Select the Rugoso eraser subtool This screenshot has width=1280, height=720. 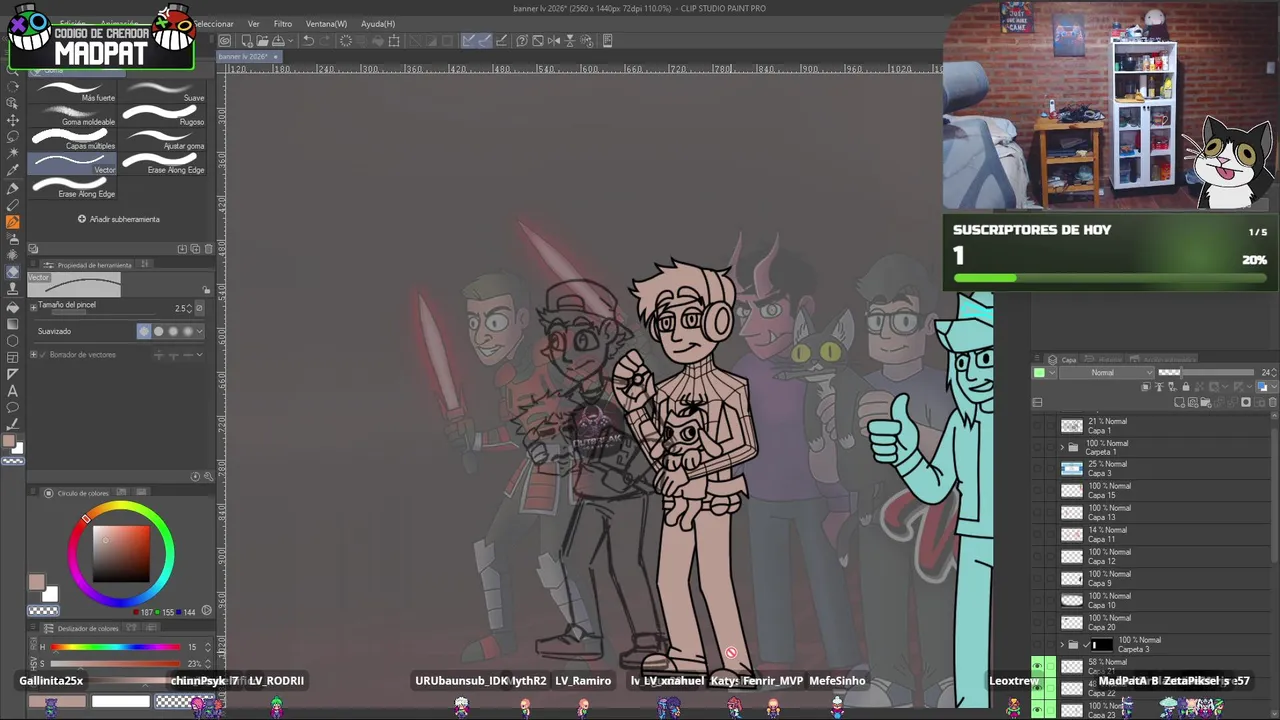click(x=163, y=115)
